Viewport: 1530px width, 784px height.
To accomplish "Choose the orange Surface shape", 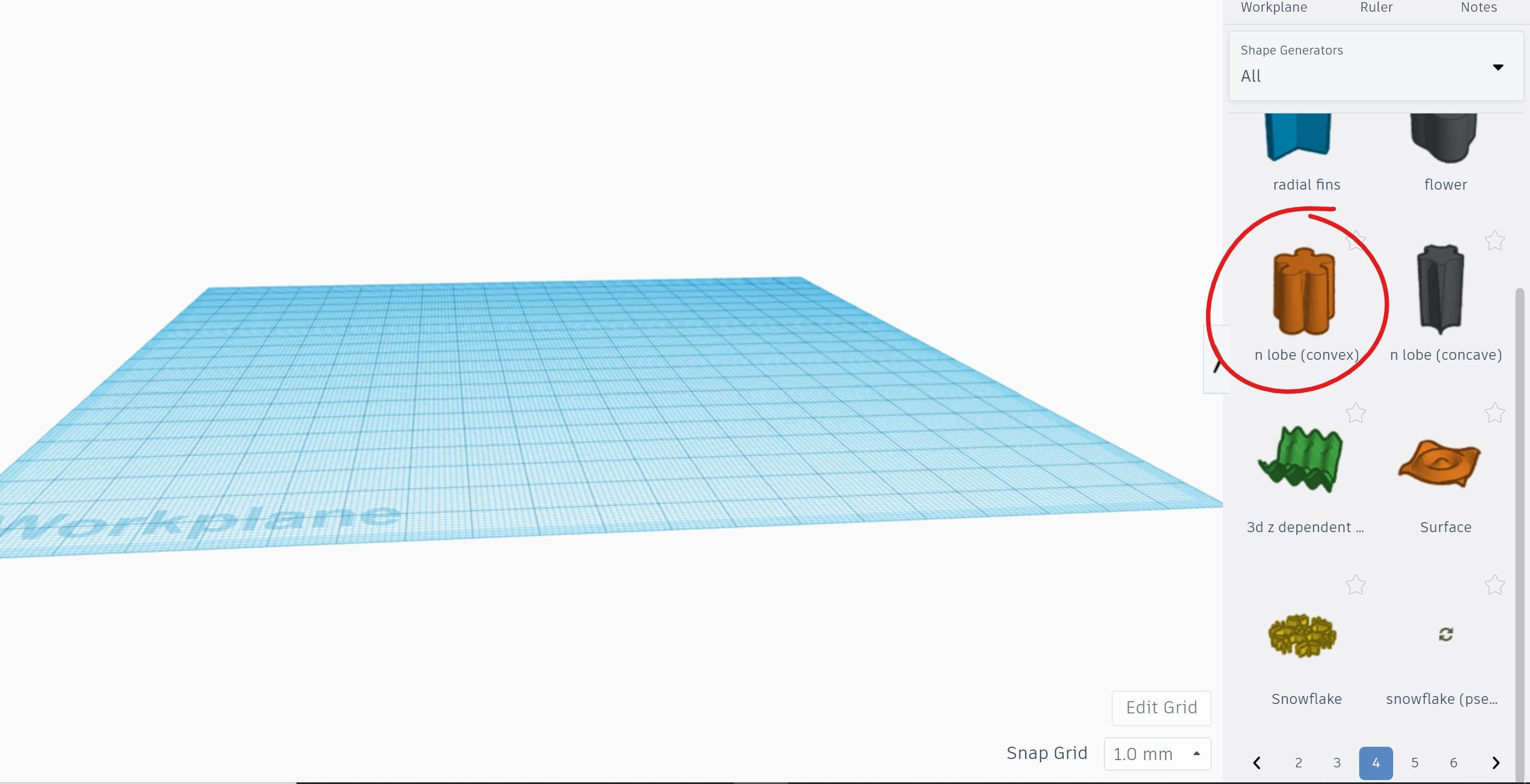I will coord(1440,465).
